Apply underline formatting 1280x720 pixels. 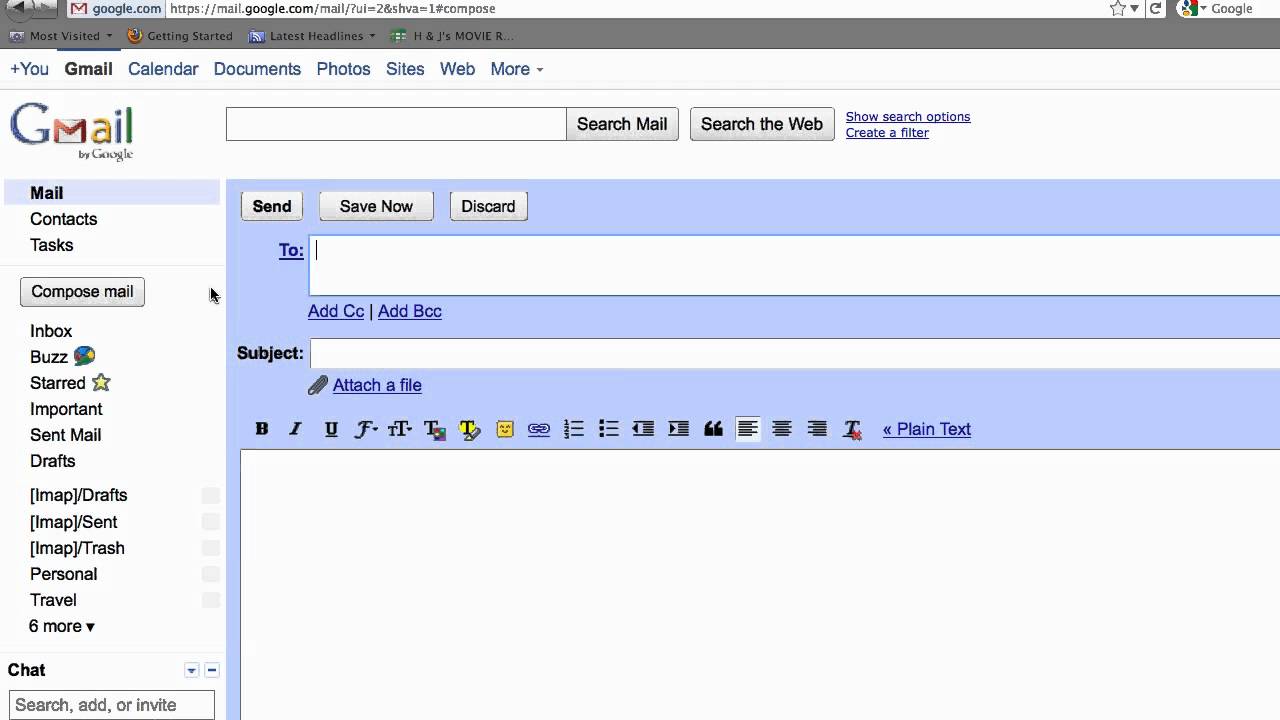pos(331,429)
